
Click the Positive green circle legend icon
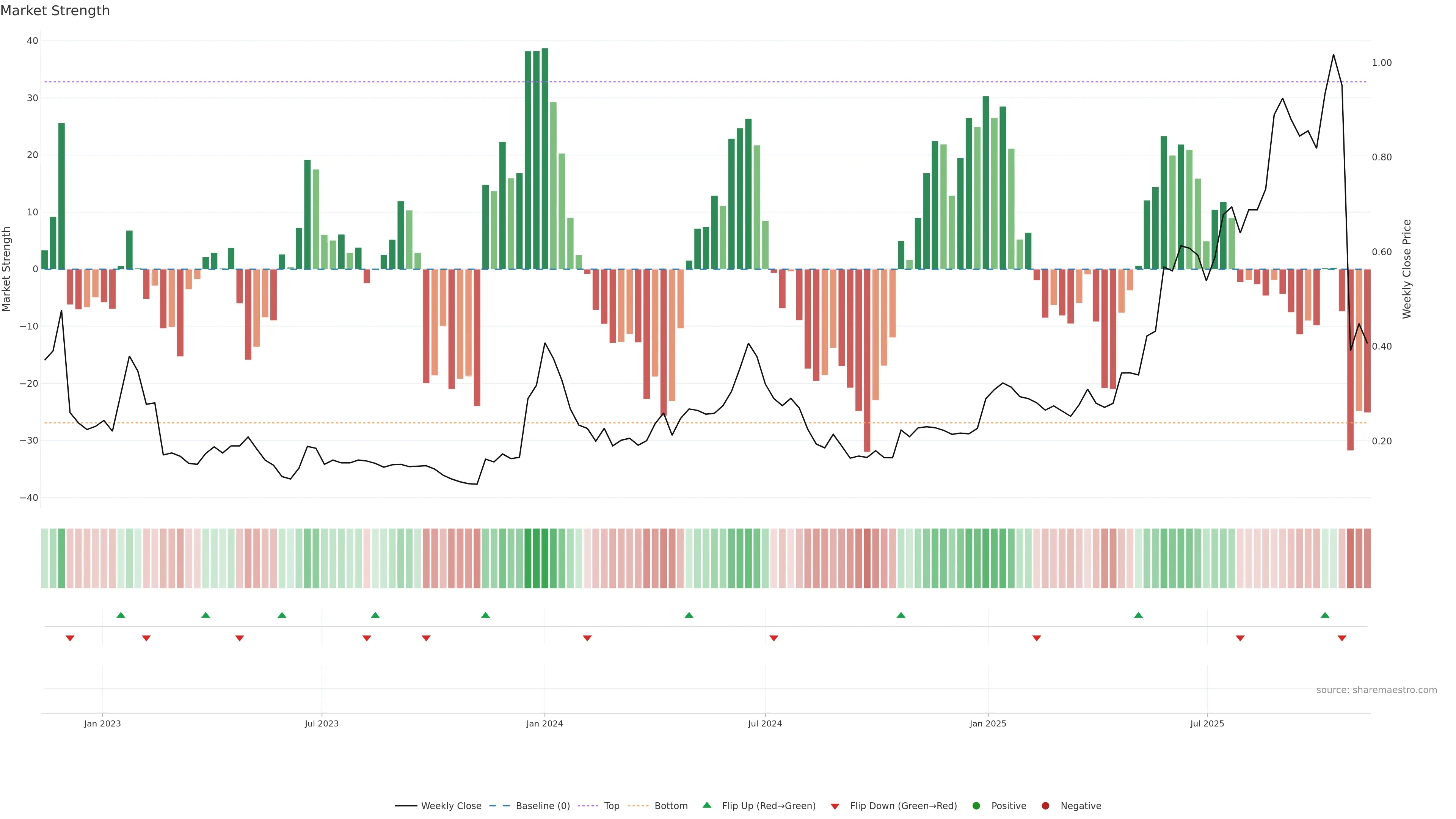click(976, 806)
